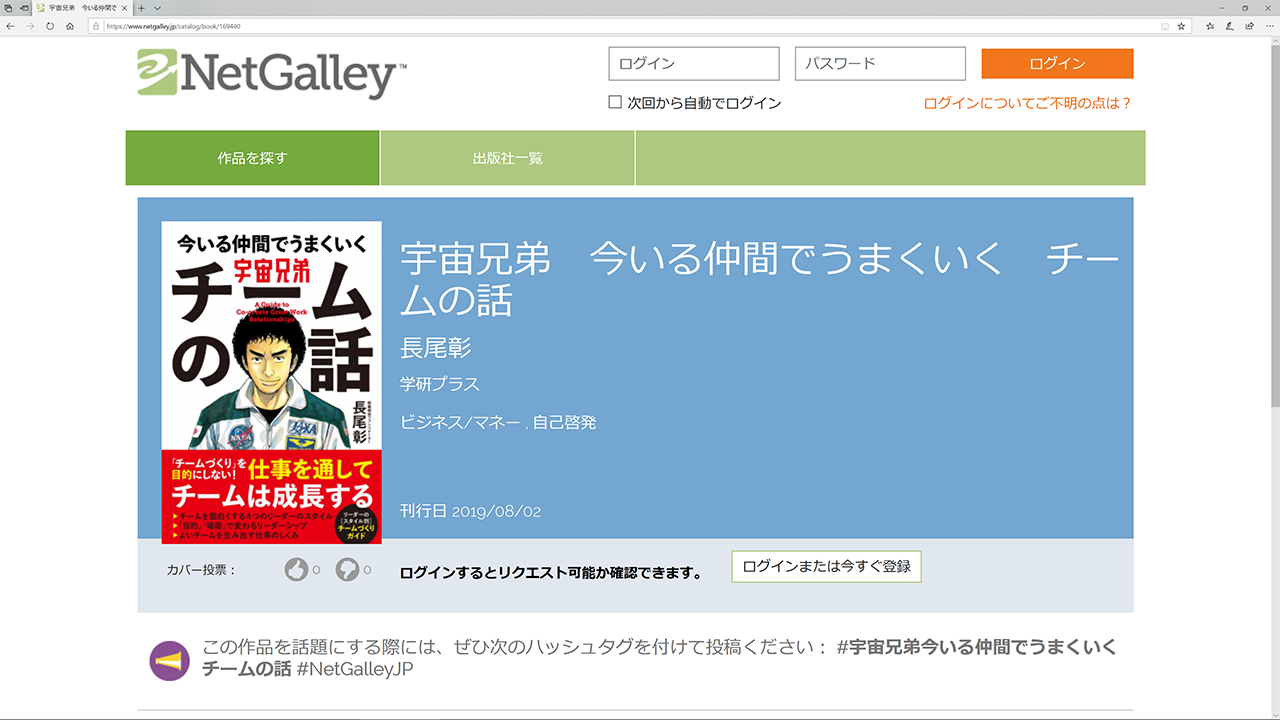Add notes with pen icon

(1230, 26)
